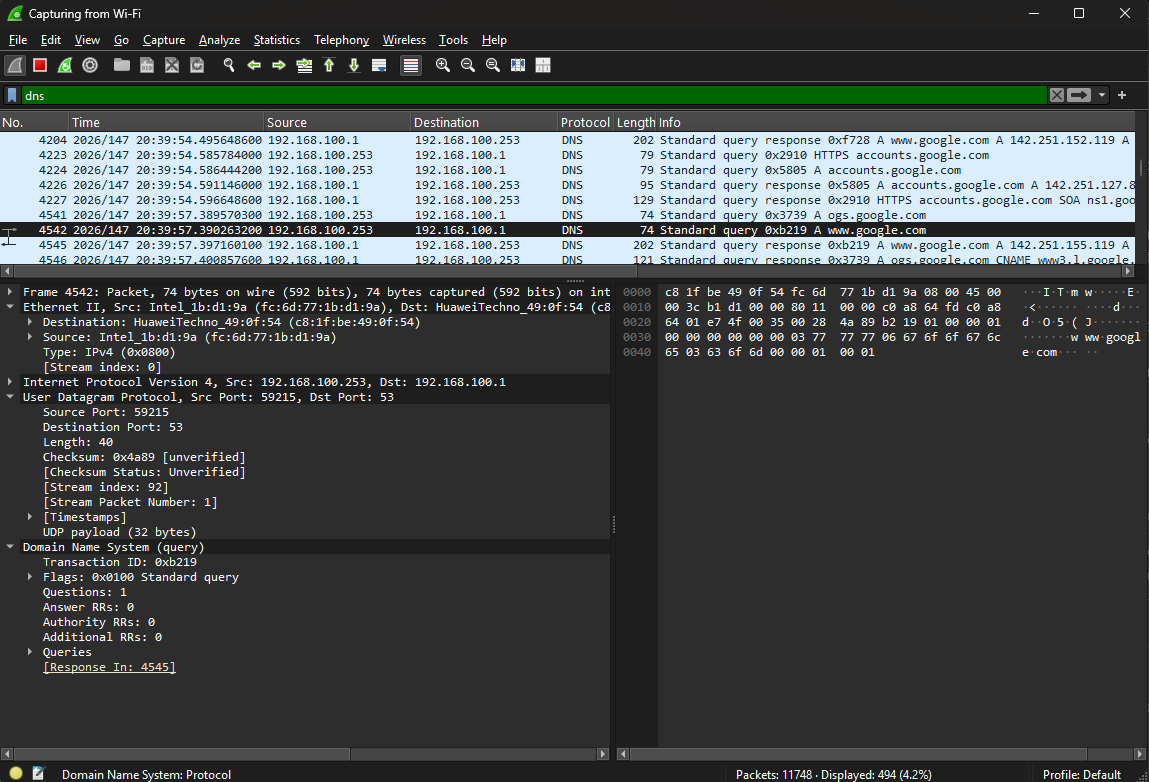Open the File menu
This screenshot has height=782, width=1149.
[x=18, y=40]
